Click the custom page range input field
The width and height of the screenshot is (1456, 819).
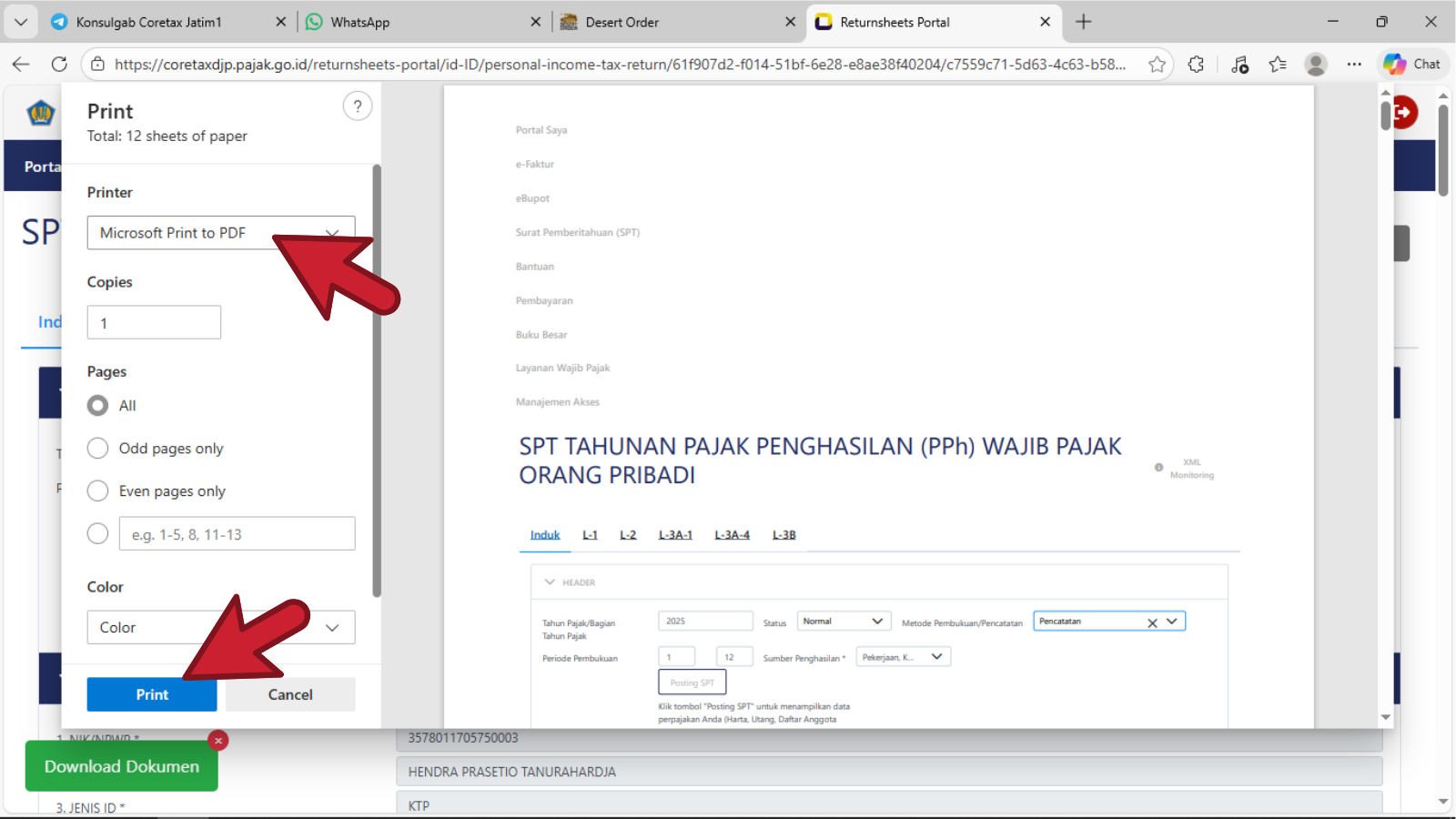[237, 534]
